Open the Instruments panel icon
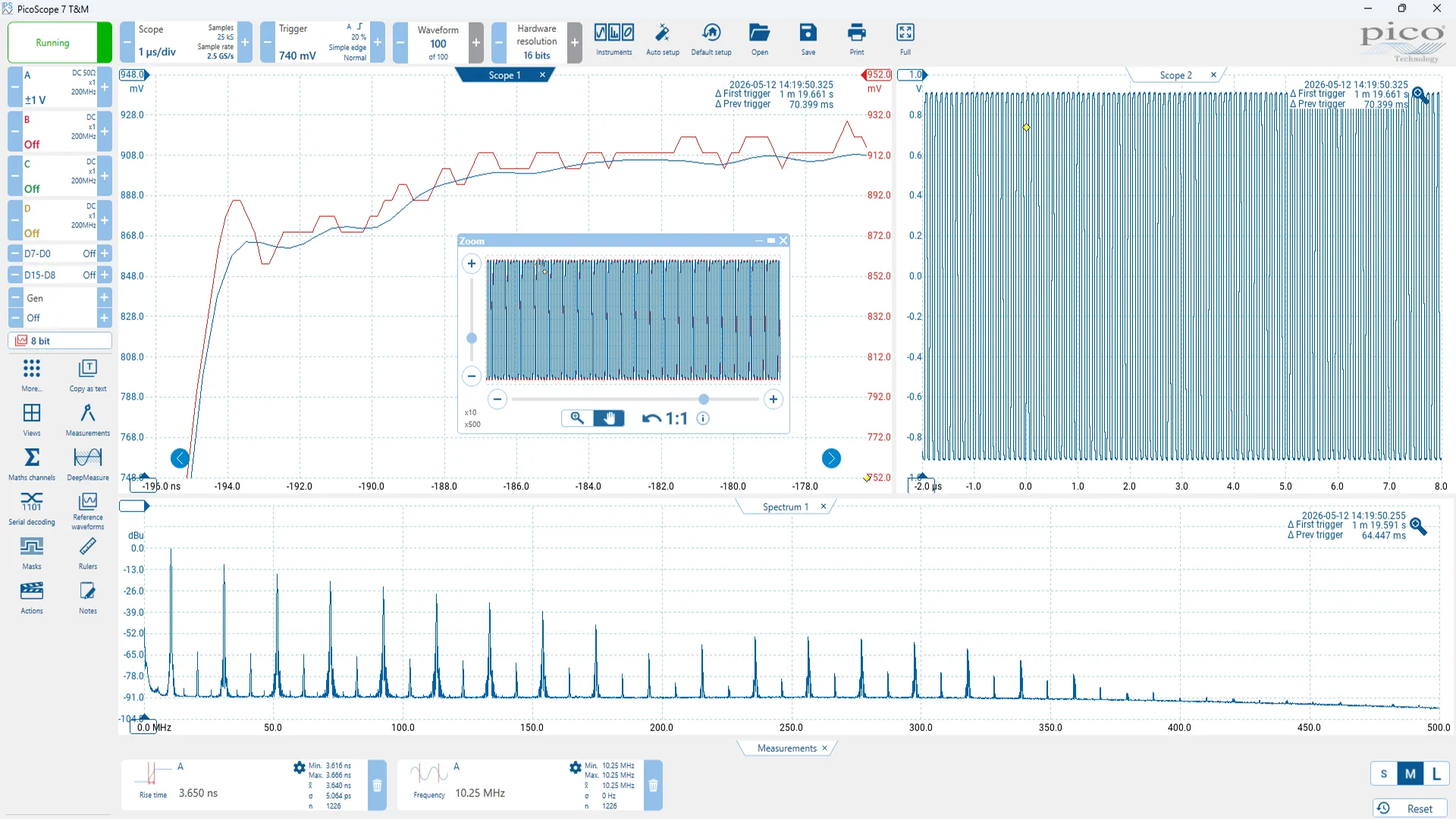Viewport: 1456px width, 819px height. 613,39
